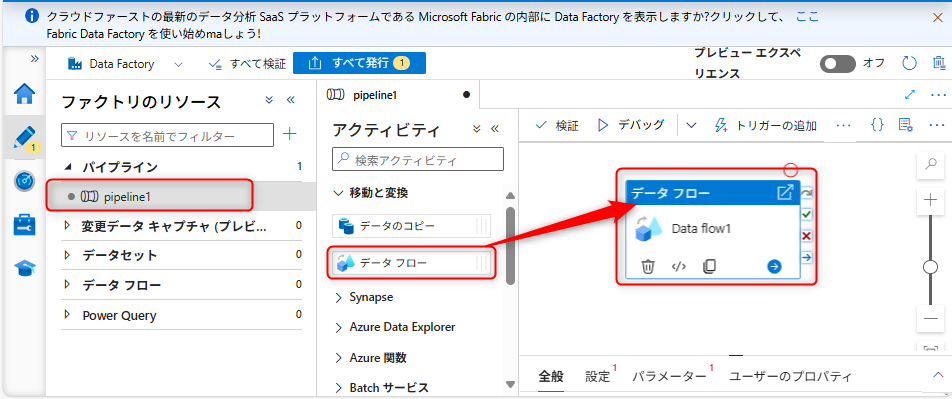Expand the left sidebar with double chevron
The height and width of the screenshot is (399, 952).
click(34, 58)
